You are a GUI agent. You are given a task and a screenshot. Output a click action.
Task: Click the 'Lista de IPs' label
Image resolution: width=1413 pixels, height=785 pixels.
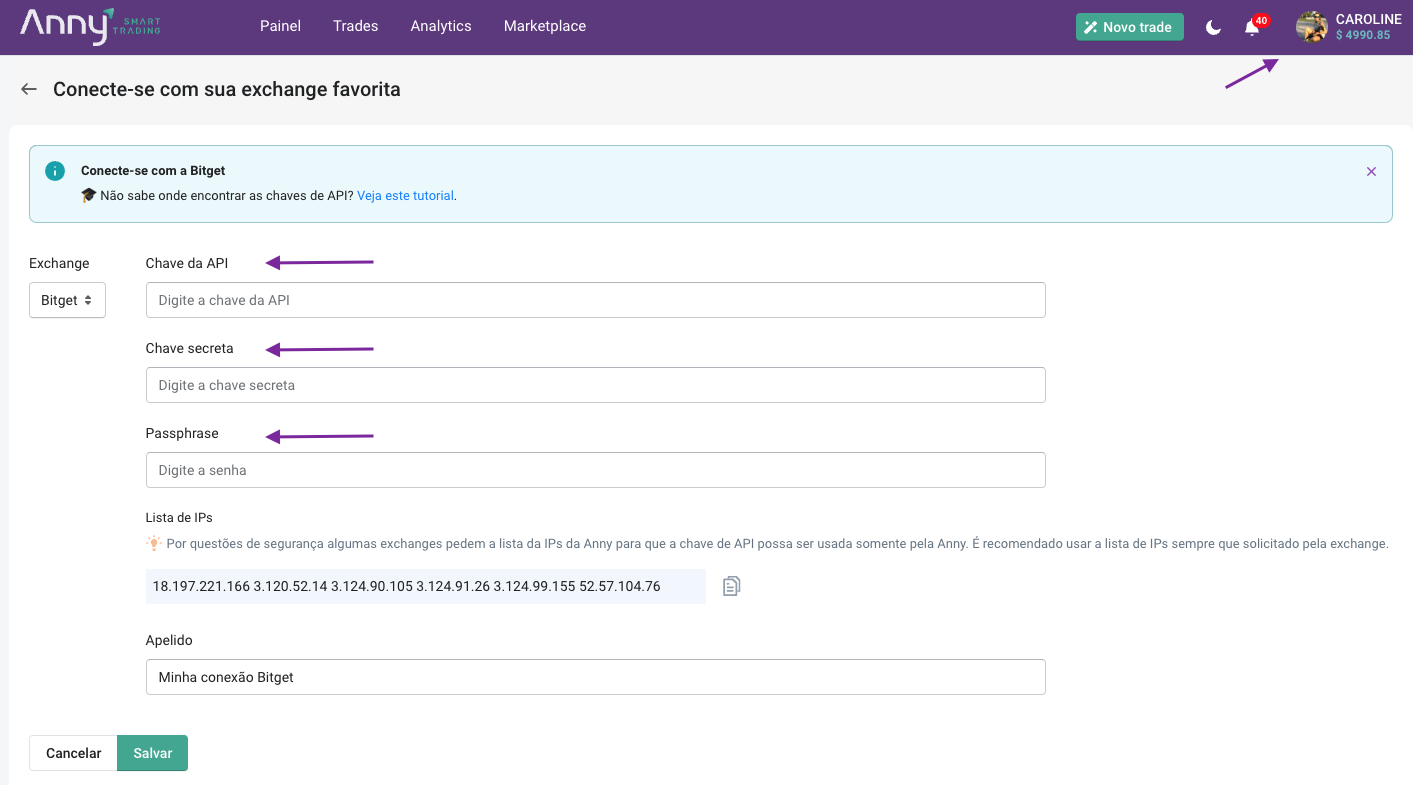pos(179,518)
